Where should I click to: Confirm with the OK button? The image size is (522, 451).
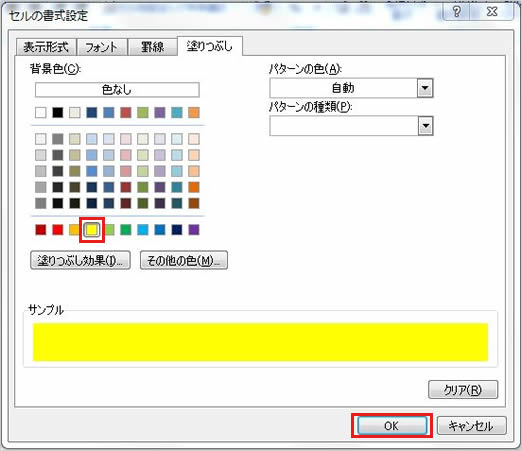(x=392, y=426)
